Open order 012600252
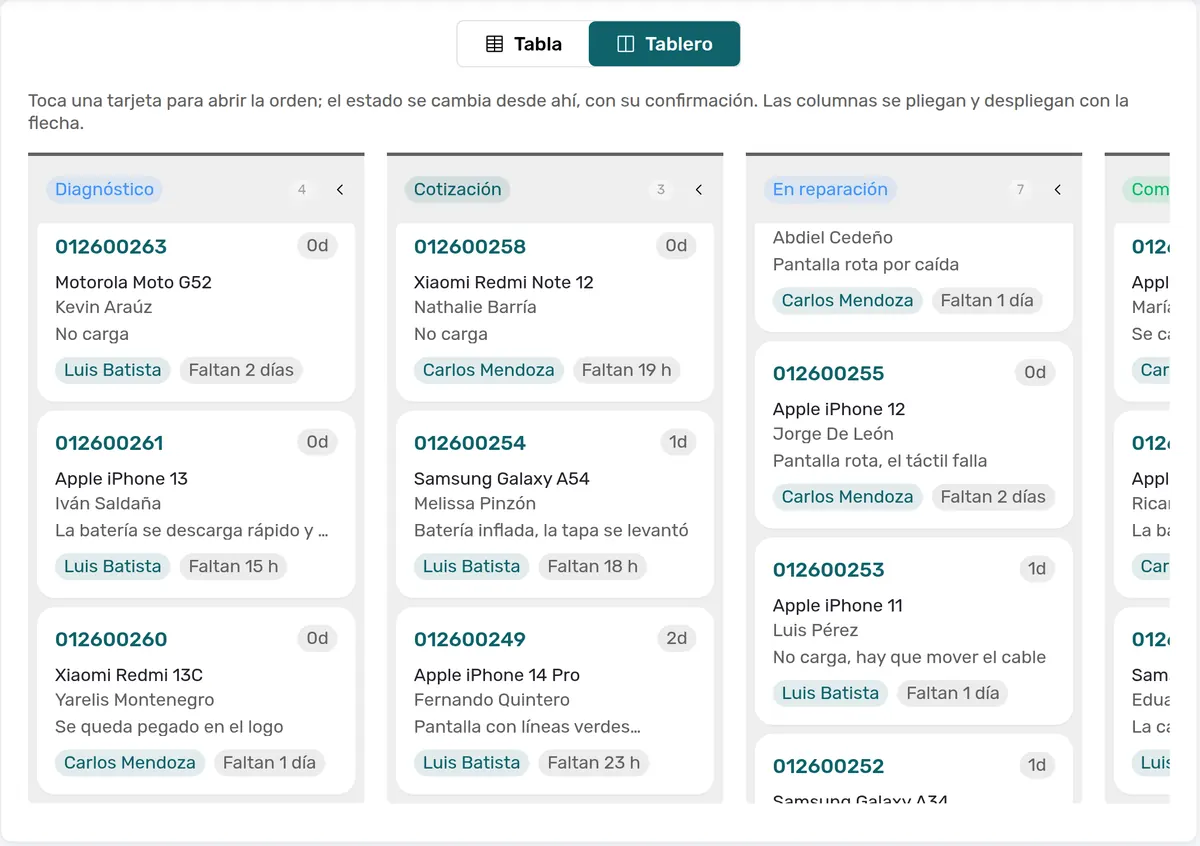1200x846 pixels. pos(829,766)
